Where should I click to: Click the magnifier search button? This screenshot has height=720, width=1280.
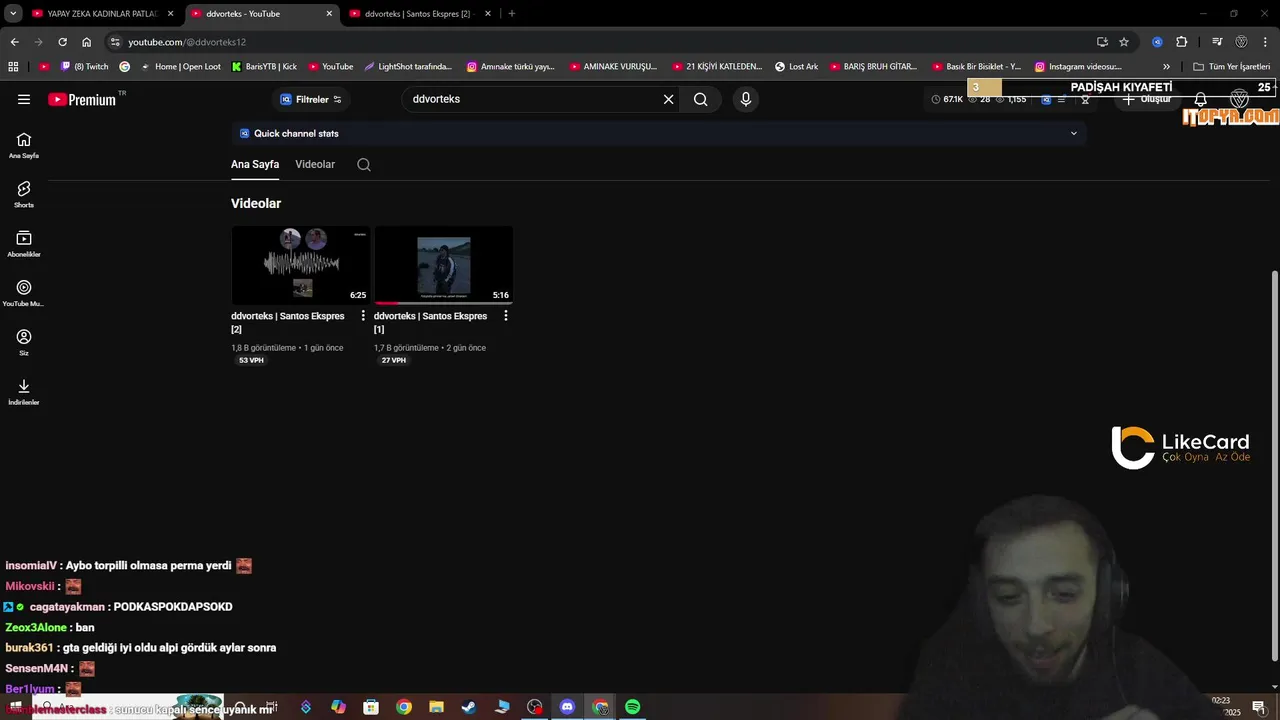point(700,99)
